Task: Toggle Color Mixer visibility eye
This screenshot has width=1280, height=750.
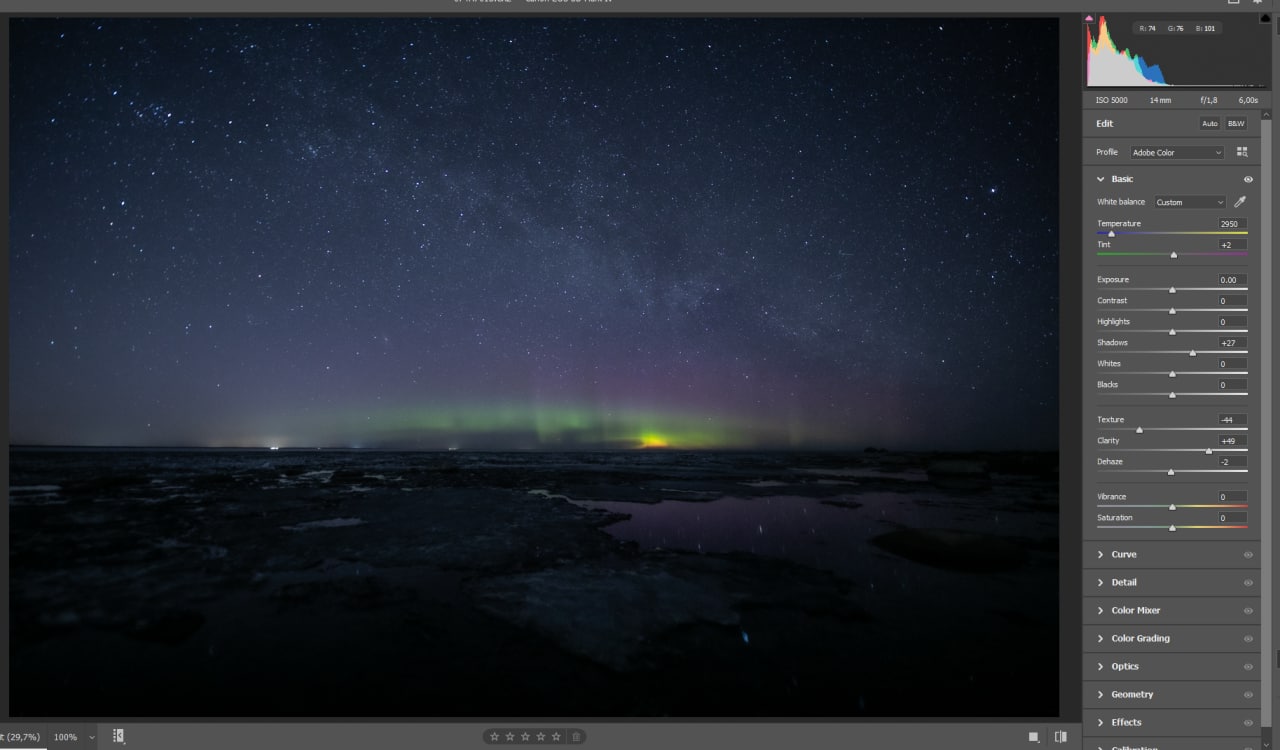Action: (1248, 610)
